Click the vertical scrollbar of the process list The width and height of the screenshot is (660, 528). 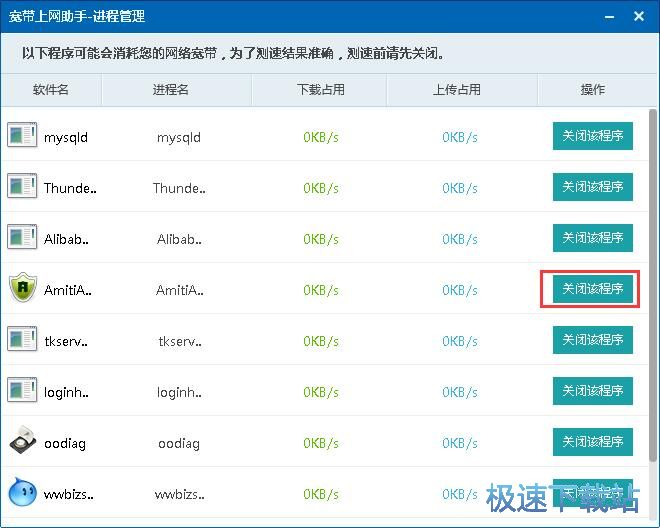(x=653, y=286)
